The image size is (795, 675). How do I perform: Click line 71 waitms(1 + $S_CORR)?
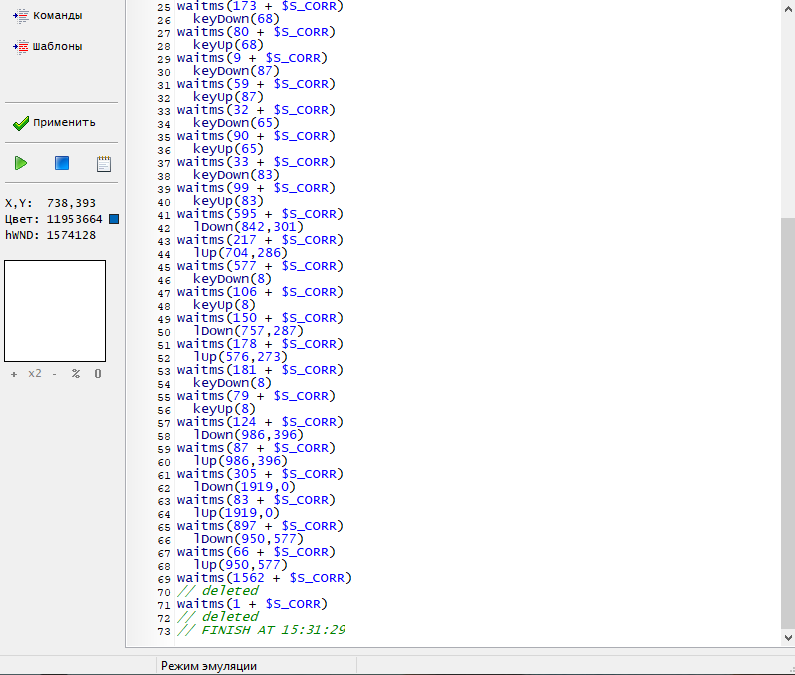(x=252, y=604)
